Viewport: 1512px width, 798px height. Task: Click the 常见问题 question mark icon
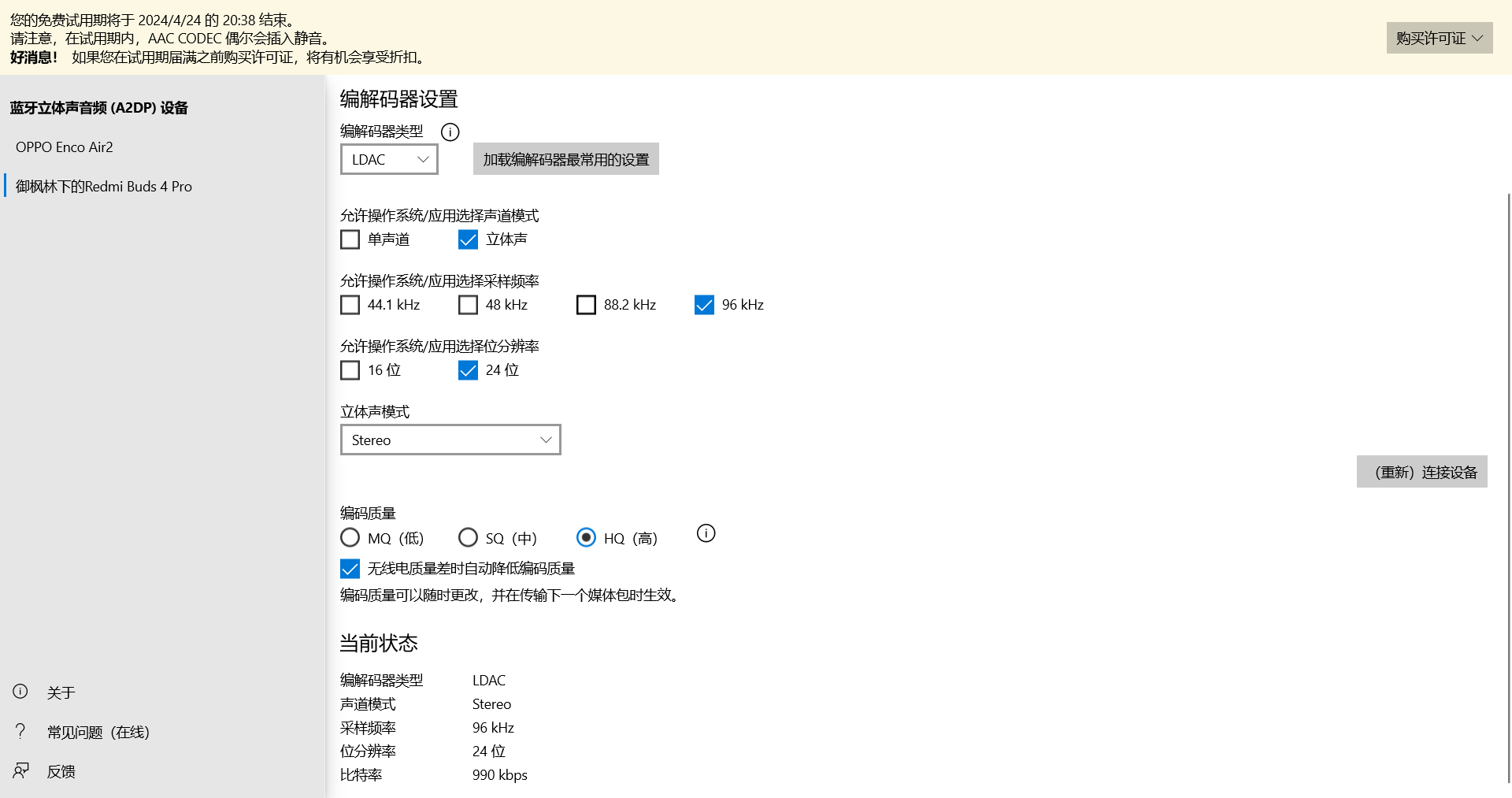[x=20, y=731]
